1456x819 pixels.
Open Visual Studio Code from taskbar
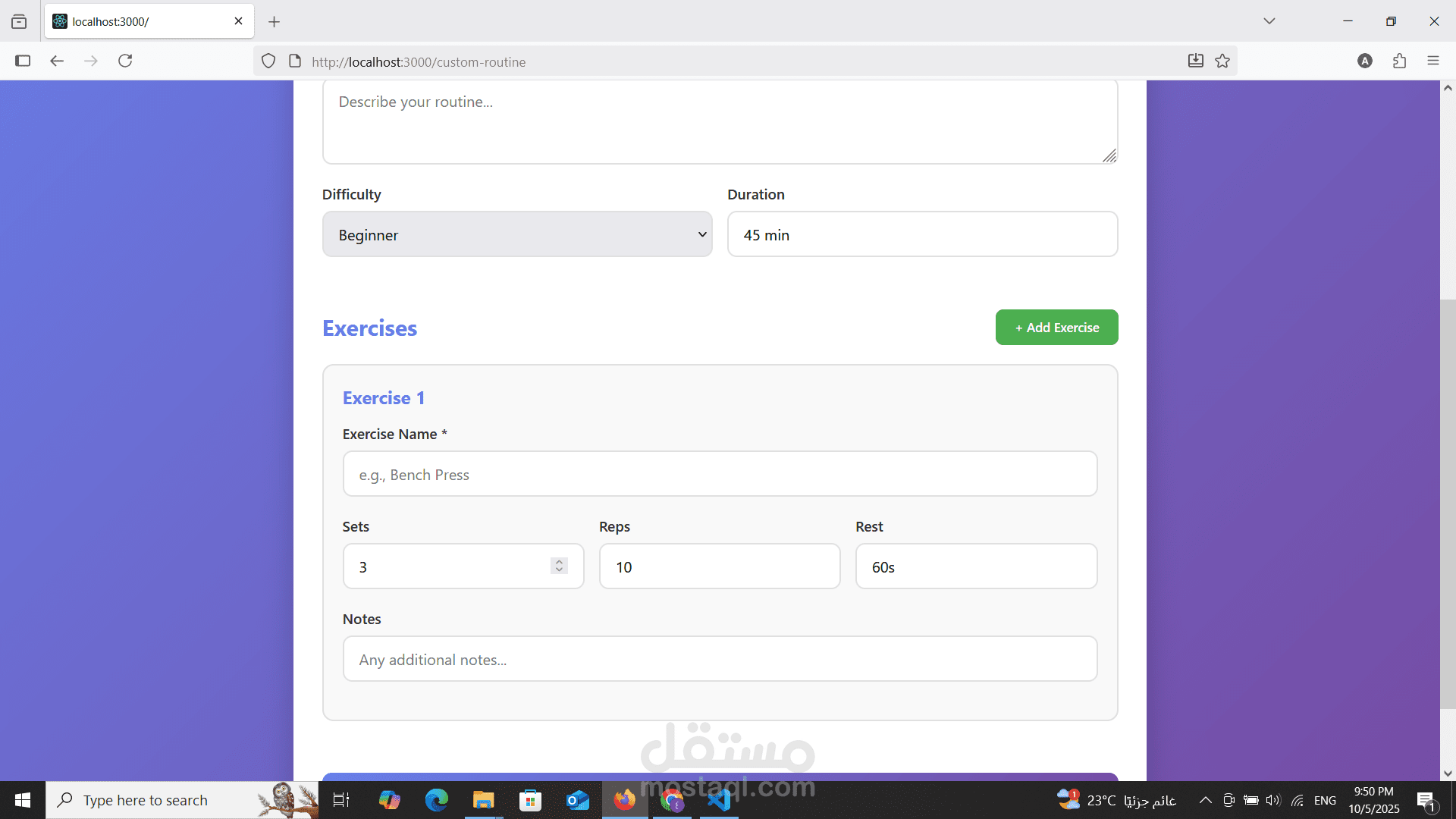(x=718, y=800)
